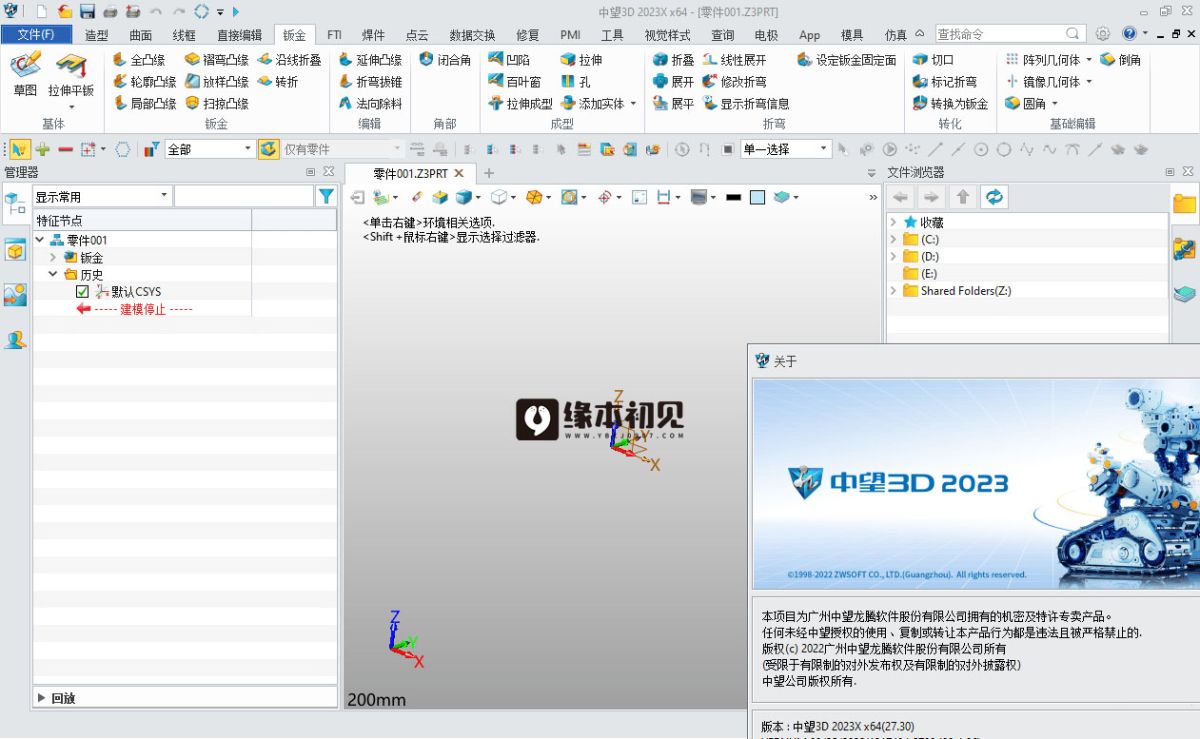Select the 凹陷 dimple tool
The image size is (1200, 739).
(x=509, y=60)
